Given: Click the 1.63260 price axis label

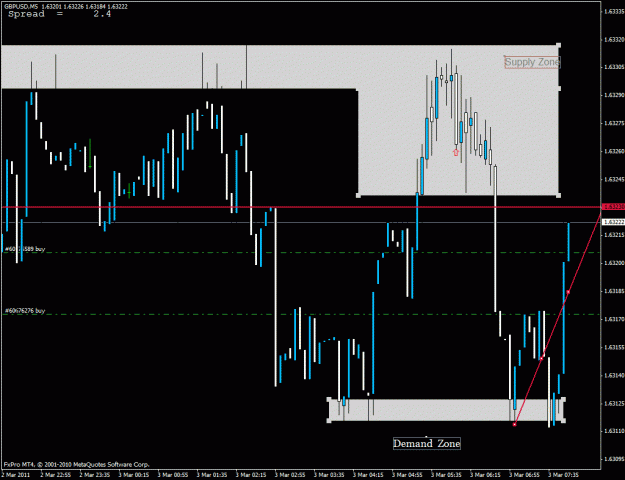Looking at the screenshot, I should [614, 151].
